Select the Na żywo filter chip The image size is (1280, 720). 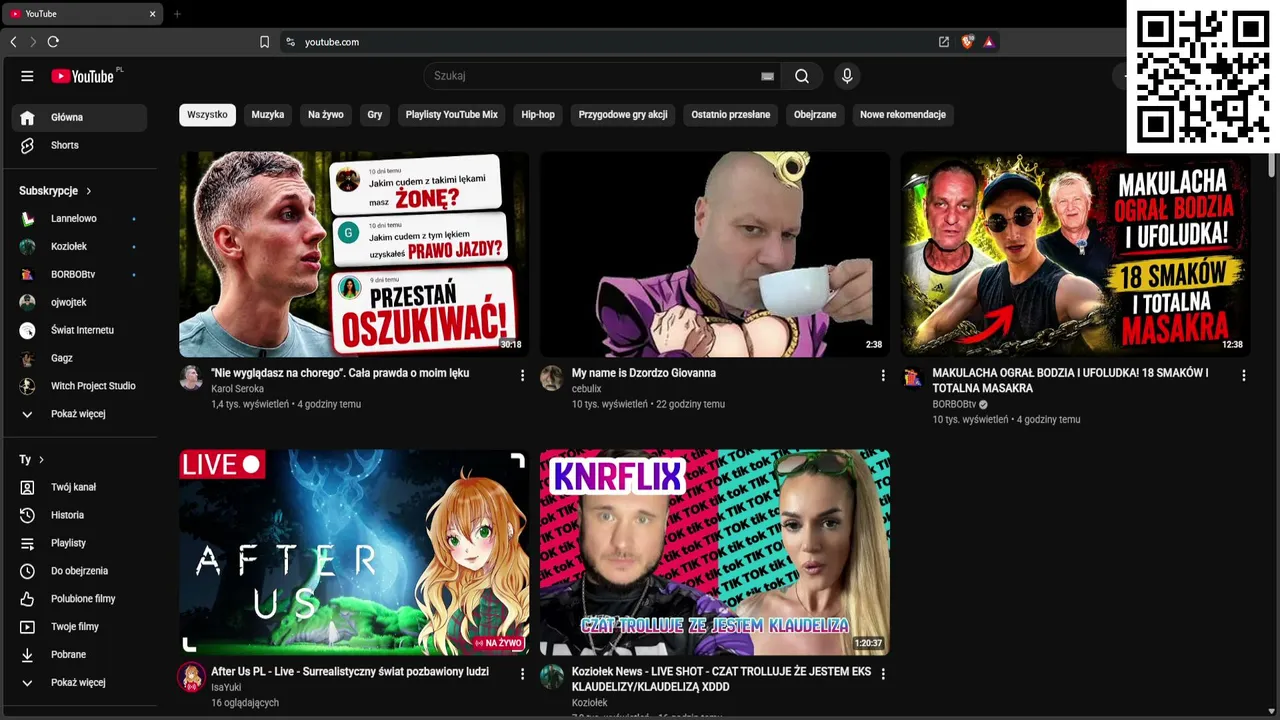(326, 115)
